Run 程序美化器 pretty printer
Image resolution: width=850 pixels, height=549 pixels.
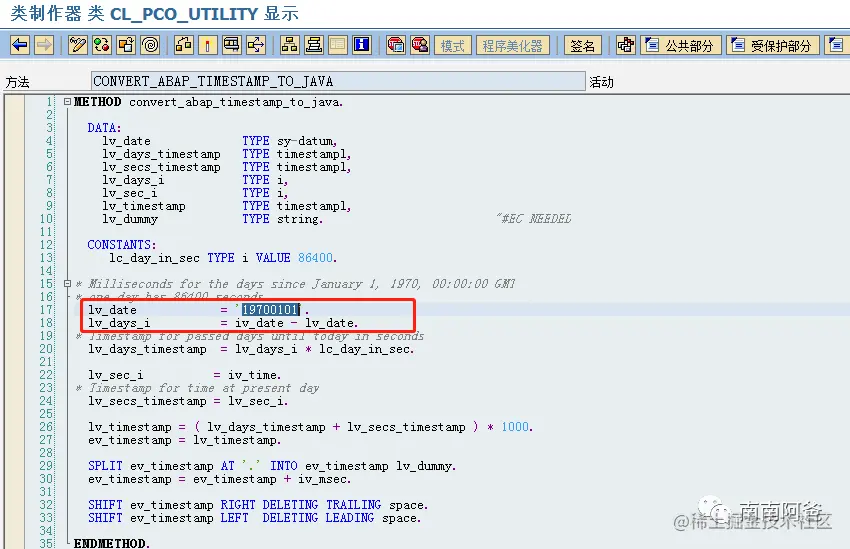(512, 46)
